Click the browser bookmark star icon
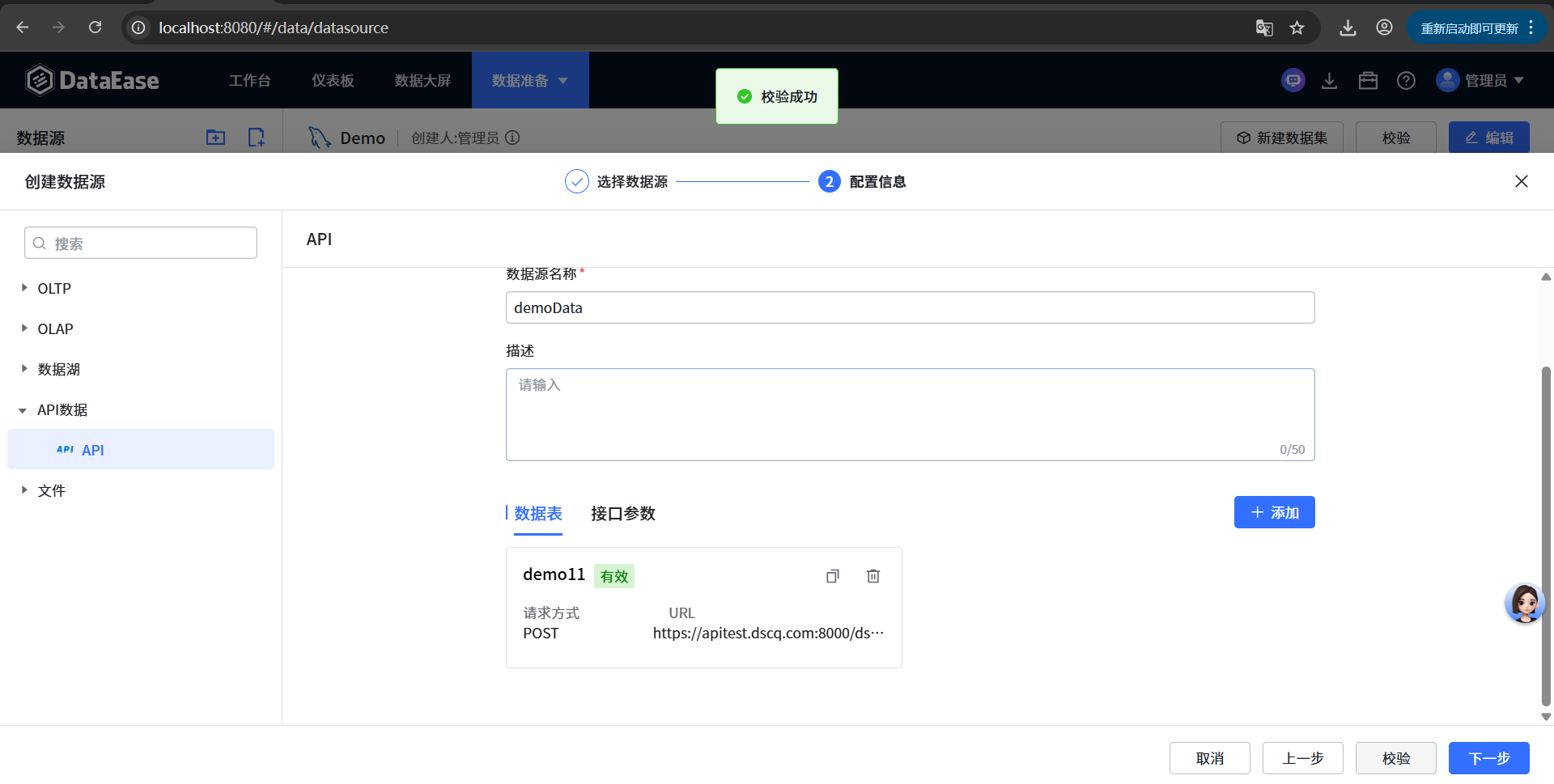This screenshot has height=784, width=1554. (x=1297, y=28)
